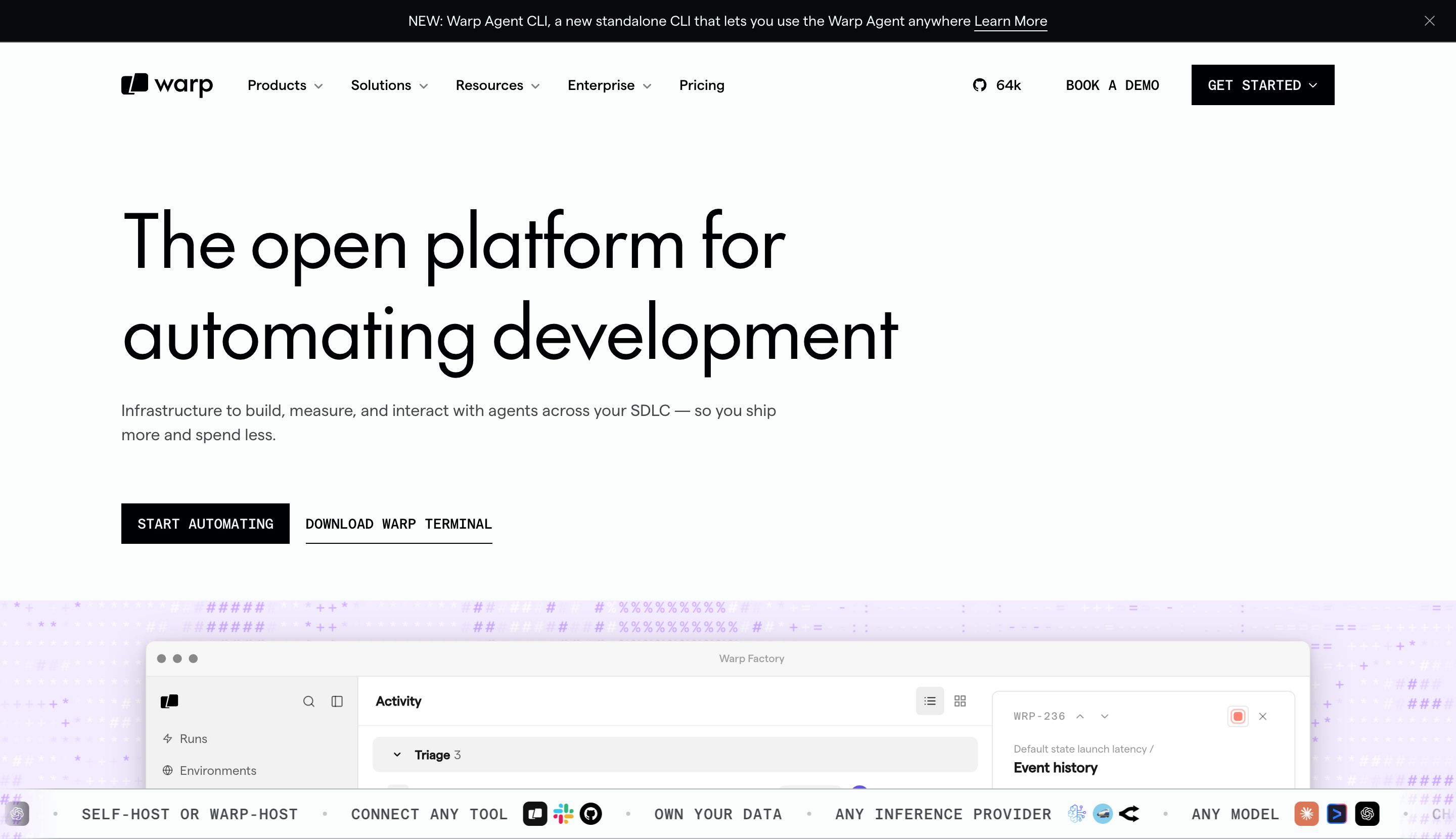
Task: Click the "Any Inference Provider" ticker label
Action: tap(943, 814)
